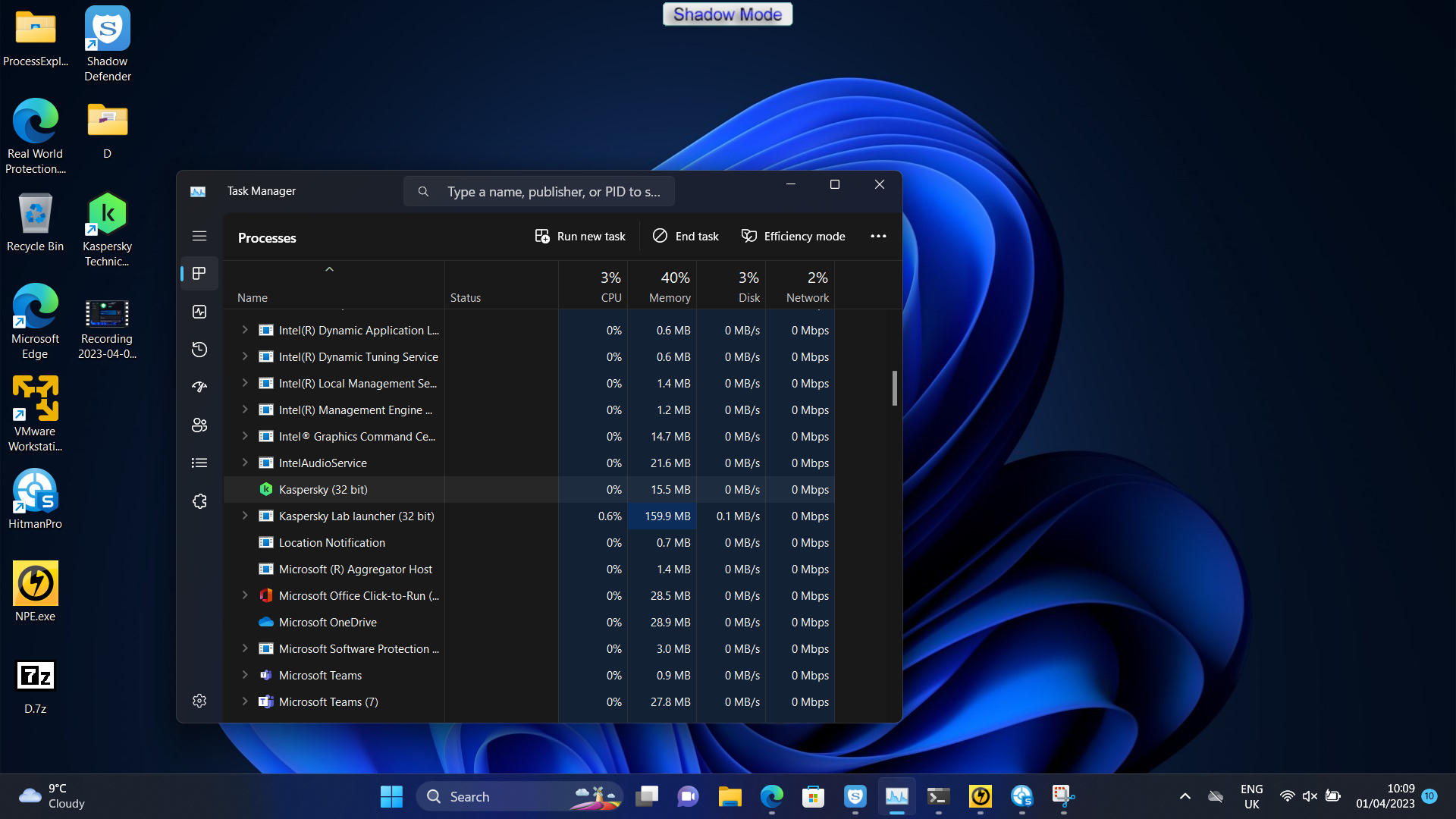Open the App history sidebar icon

click(199, 350)
